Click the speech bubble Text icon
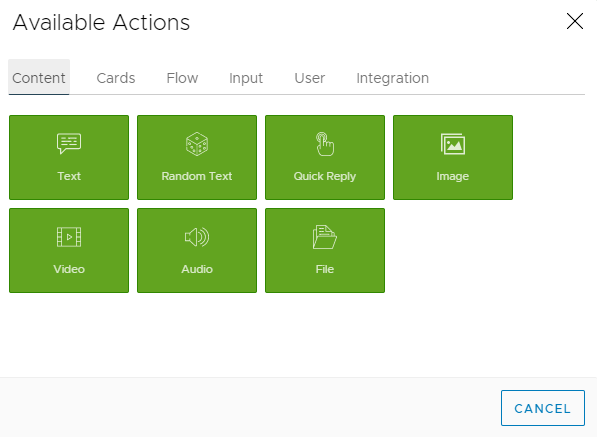Screen dimensions: 597x437 pos(69,144)
